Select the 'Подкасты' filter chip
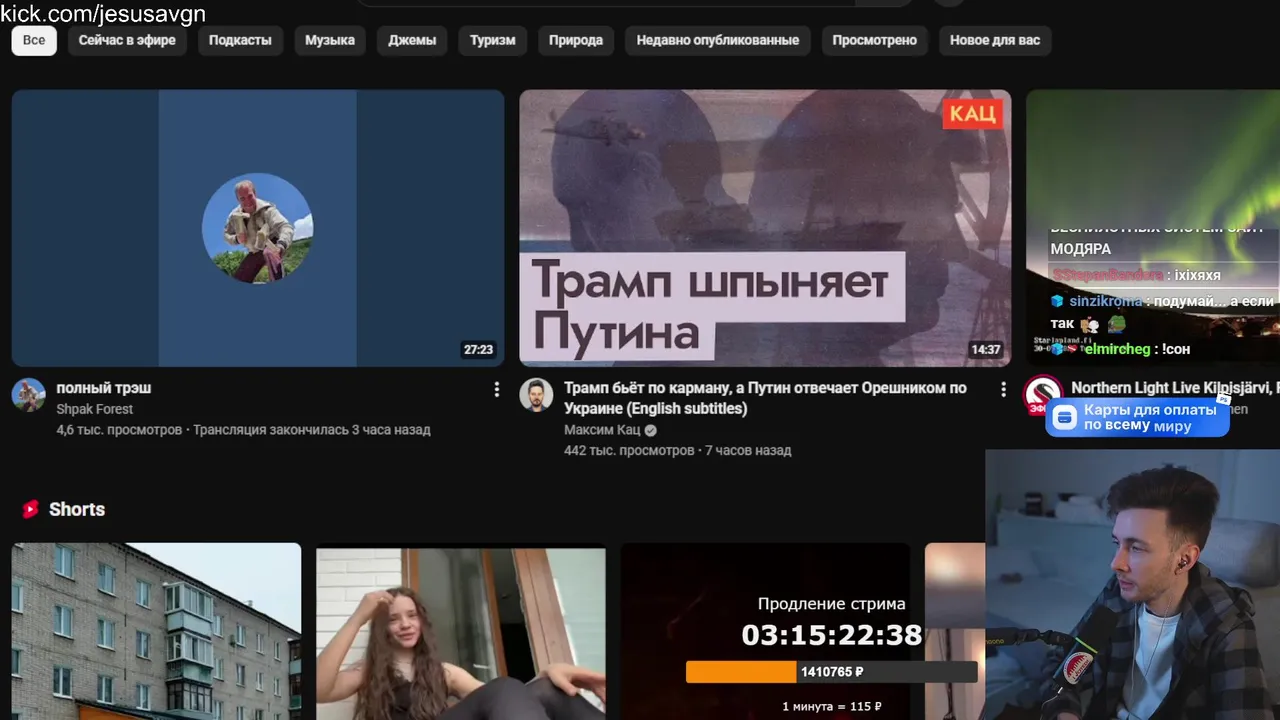Image resolution: width=1280 pixels, height=720 pixels. 240,41
